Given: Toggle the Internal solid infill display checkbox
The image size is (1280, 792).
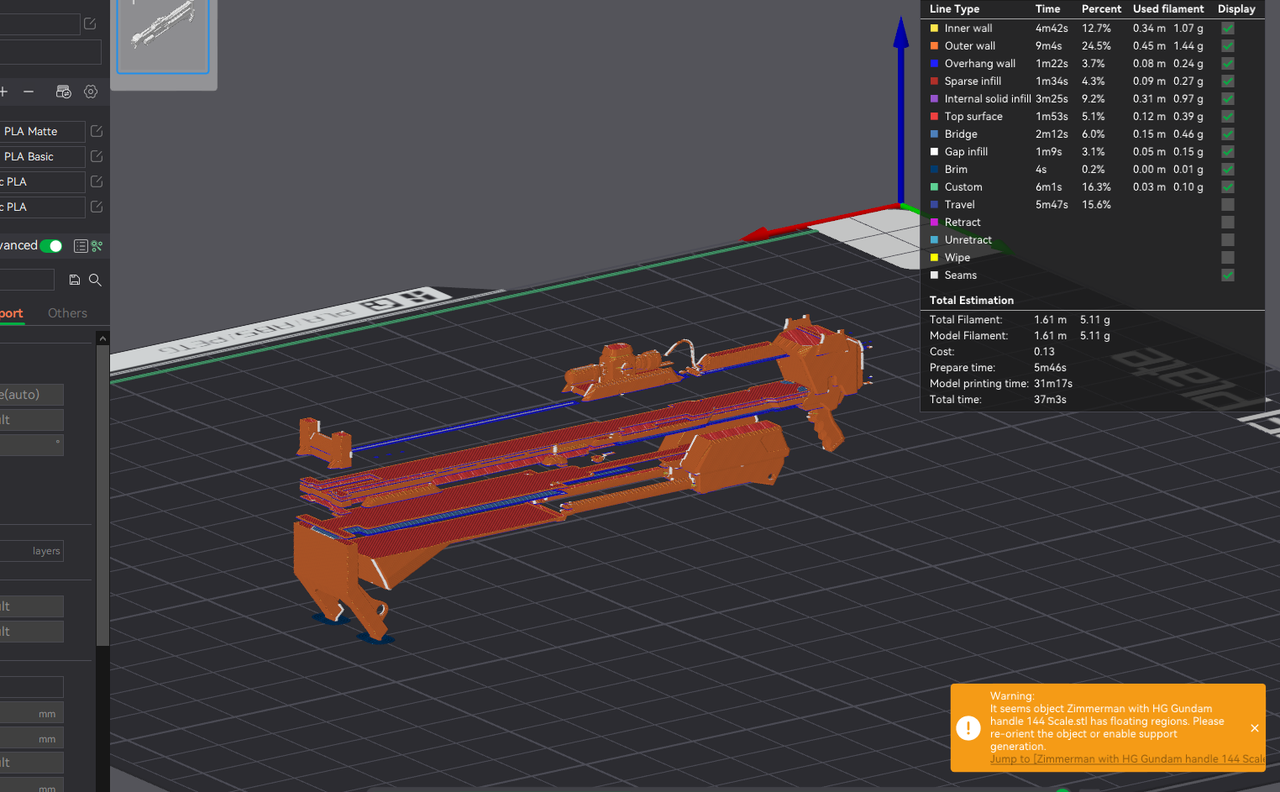Looking at the screenshot, I should tap(1228, 99).
